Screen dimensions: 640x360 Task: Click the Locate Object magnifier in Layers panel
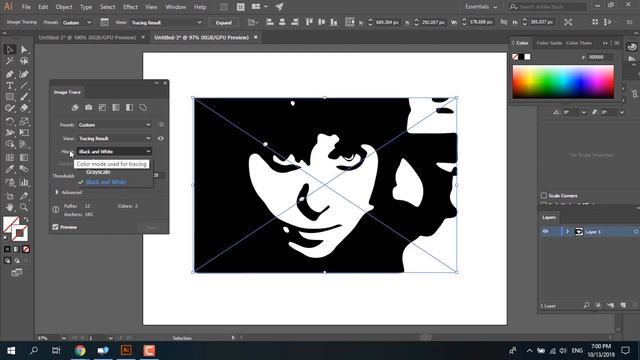[x=587, y=305]
